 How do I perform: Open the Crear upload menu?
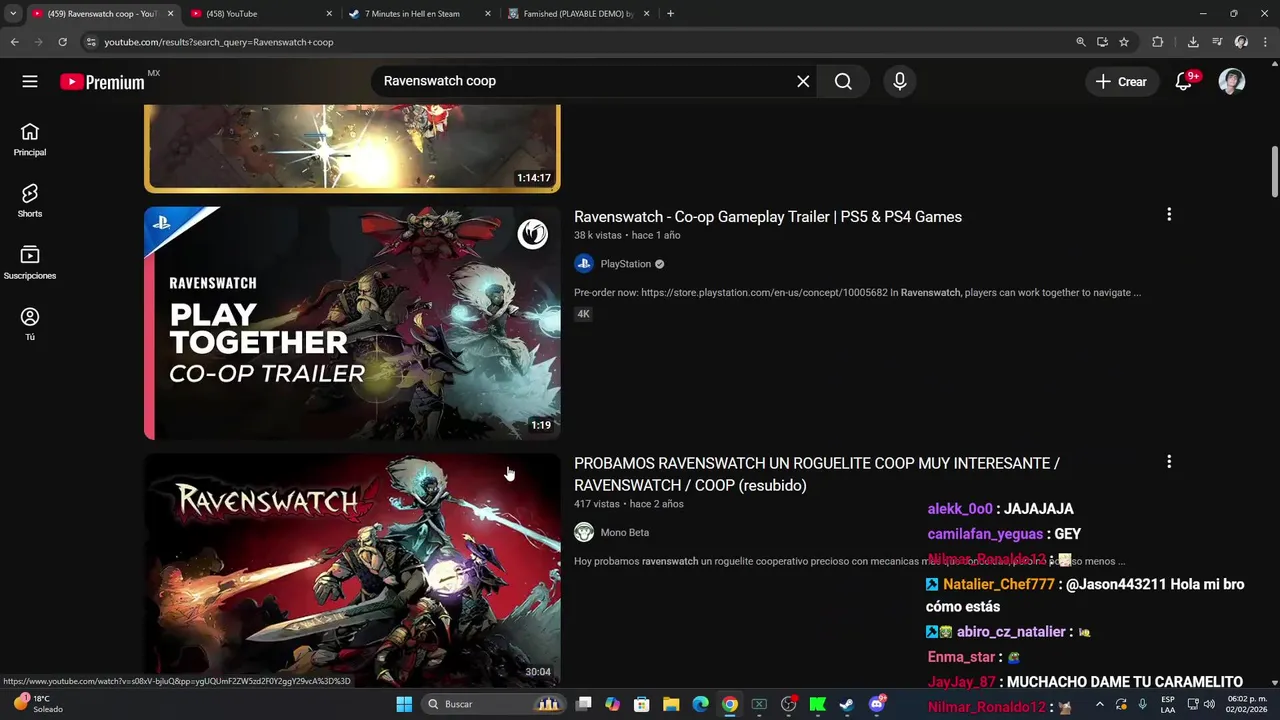pos(1122,82)
